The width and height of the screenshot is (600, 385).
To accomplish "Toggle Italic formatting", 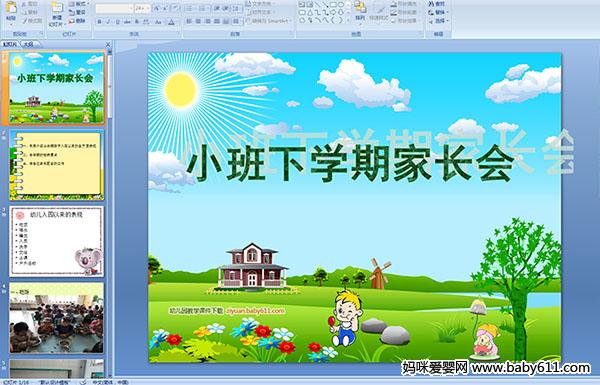I will coord(108,22).
